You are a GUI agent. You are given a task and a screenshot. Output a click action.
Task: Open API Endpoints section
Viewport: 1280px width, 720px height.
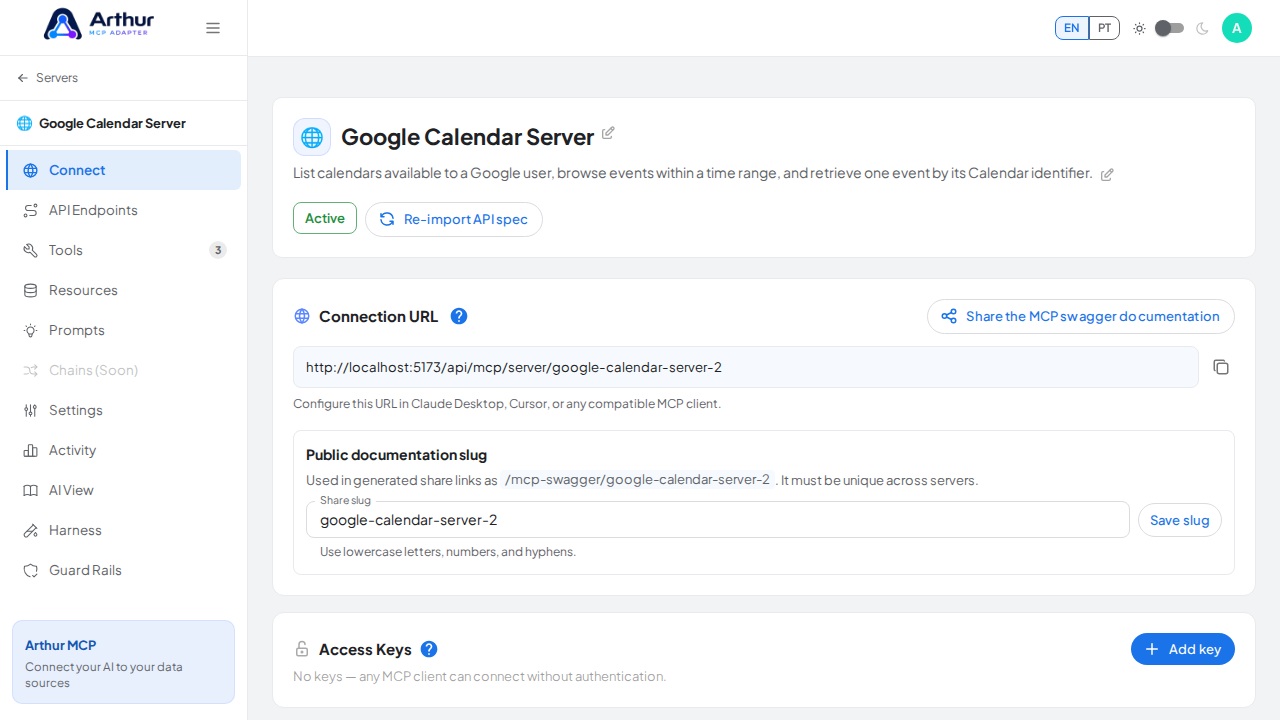123,210
